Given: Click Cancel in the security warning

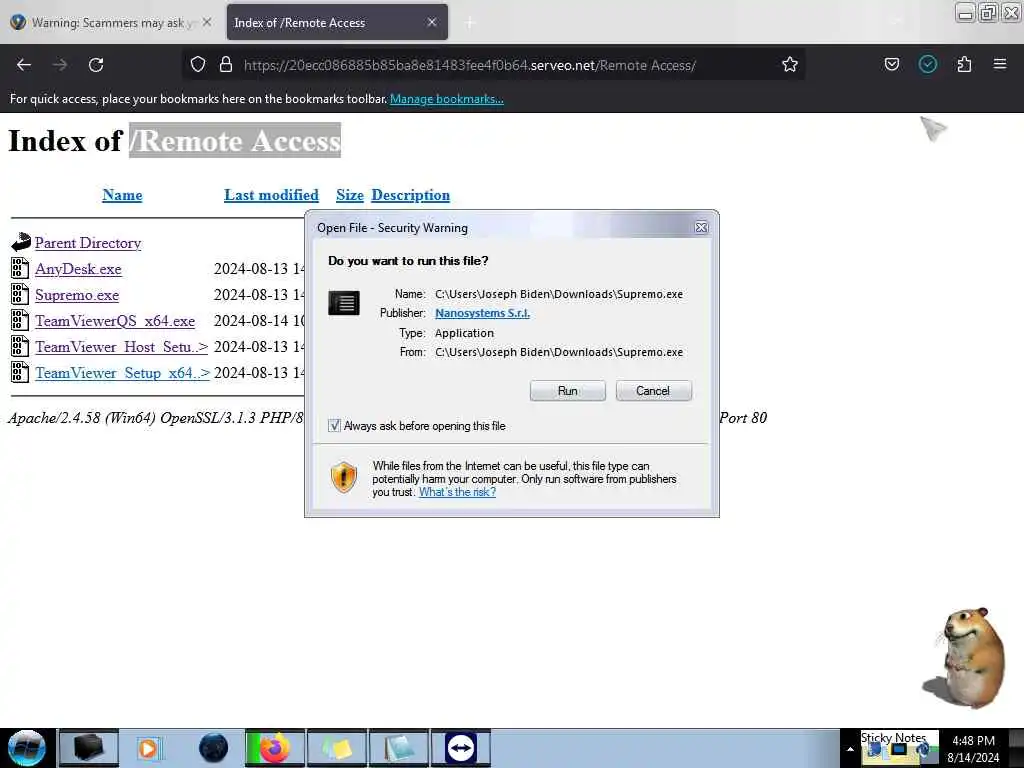Looking at the screenshot, I should pos(653,391).
